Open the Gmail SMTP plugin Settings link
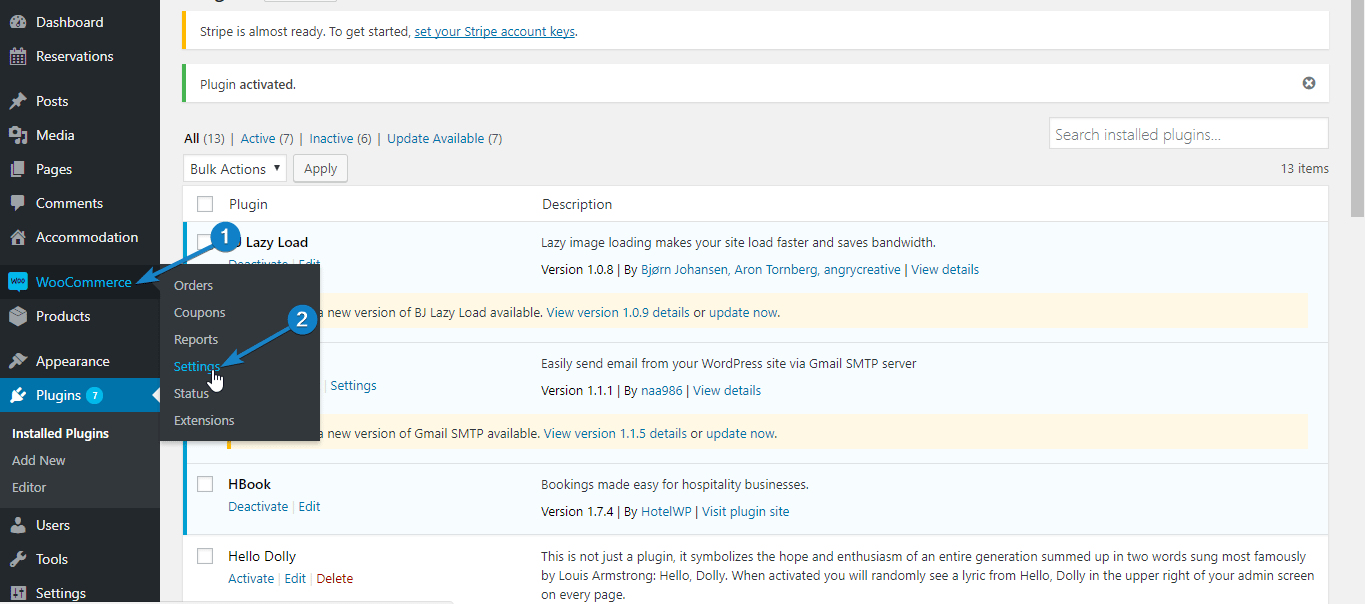1365x604 pixels. (x=353, y=385)
